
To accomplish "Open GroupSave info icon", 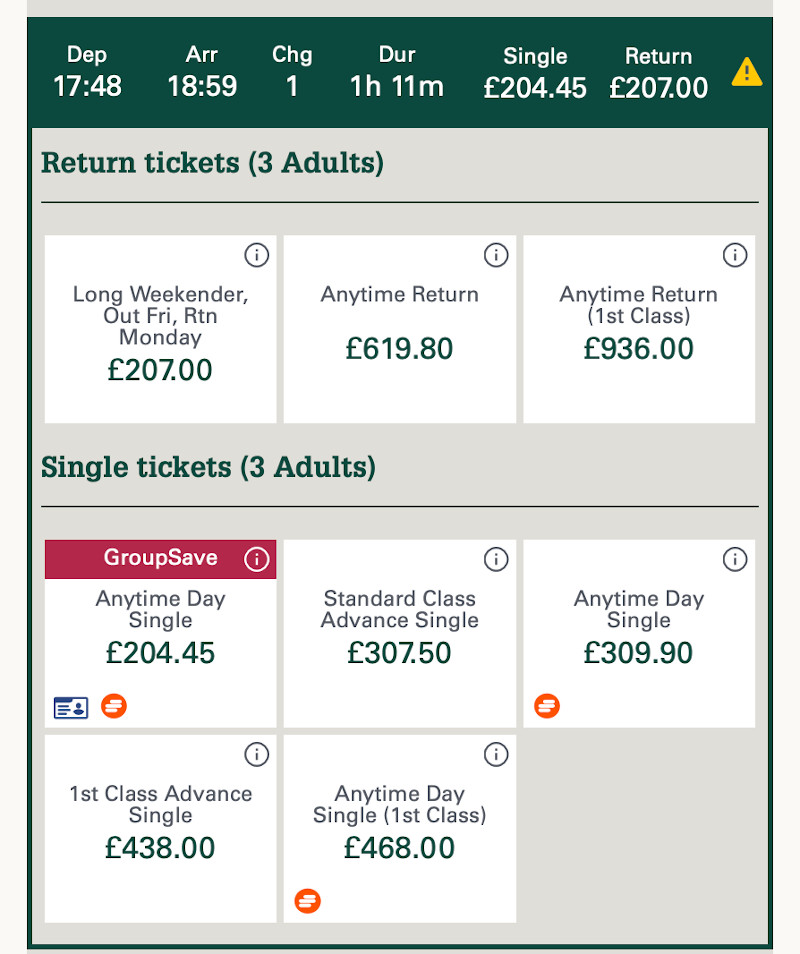I will [257, 559].
